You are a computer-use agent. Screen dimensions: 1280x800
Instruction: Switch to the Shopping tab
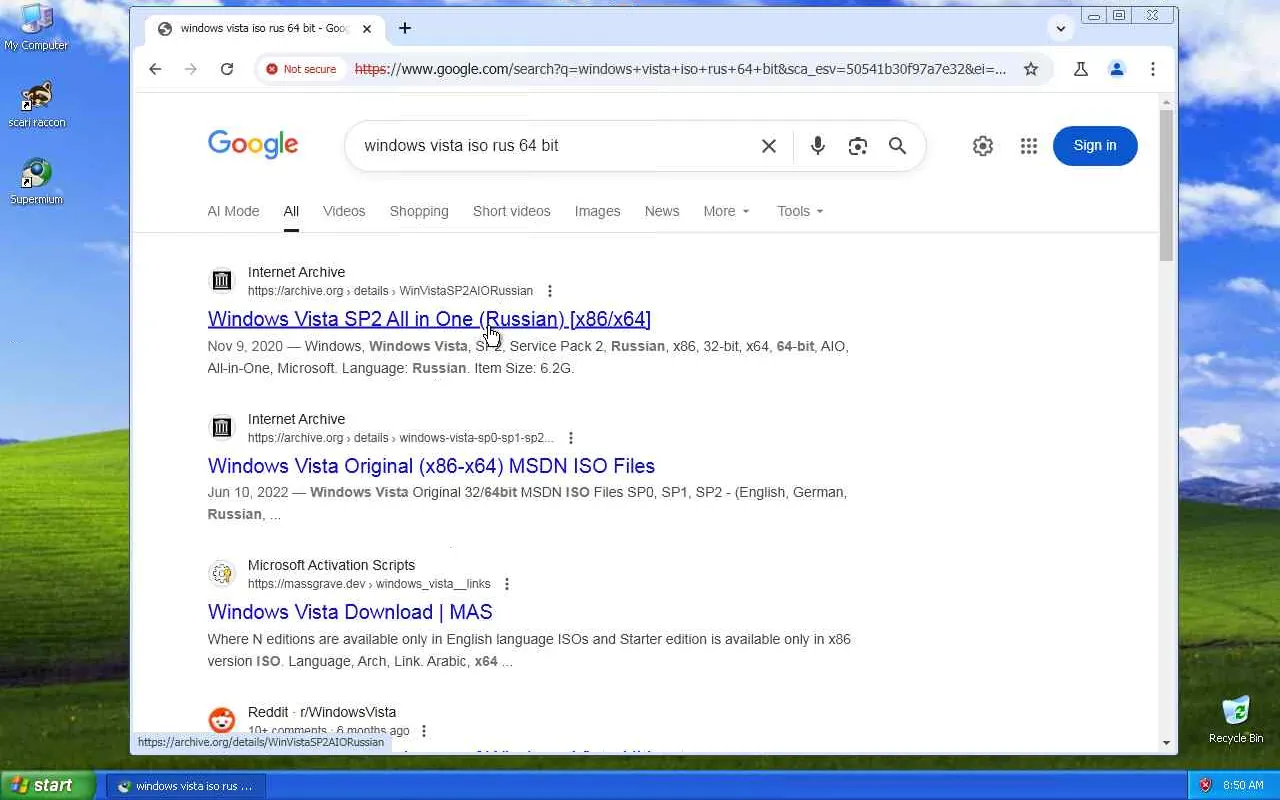click(419, 211)
